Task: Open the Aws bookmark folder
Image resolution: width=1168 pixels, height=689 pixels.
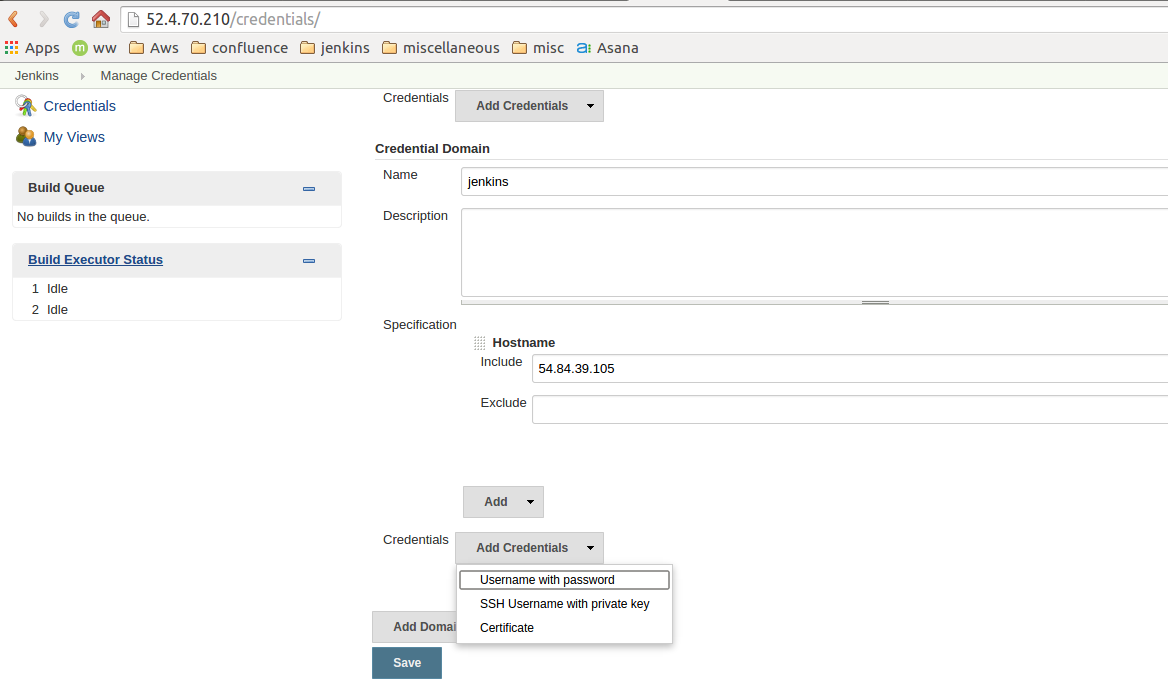Action: [x=153, y=48]
